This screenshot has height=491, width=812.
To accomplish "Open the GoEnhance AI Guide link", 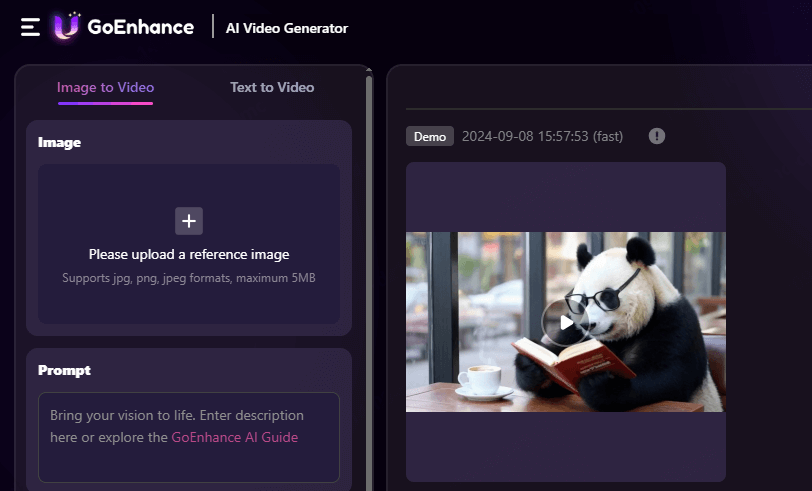I will coord(235,437).
